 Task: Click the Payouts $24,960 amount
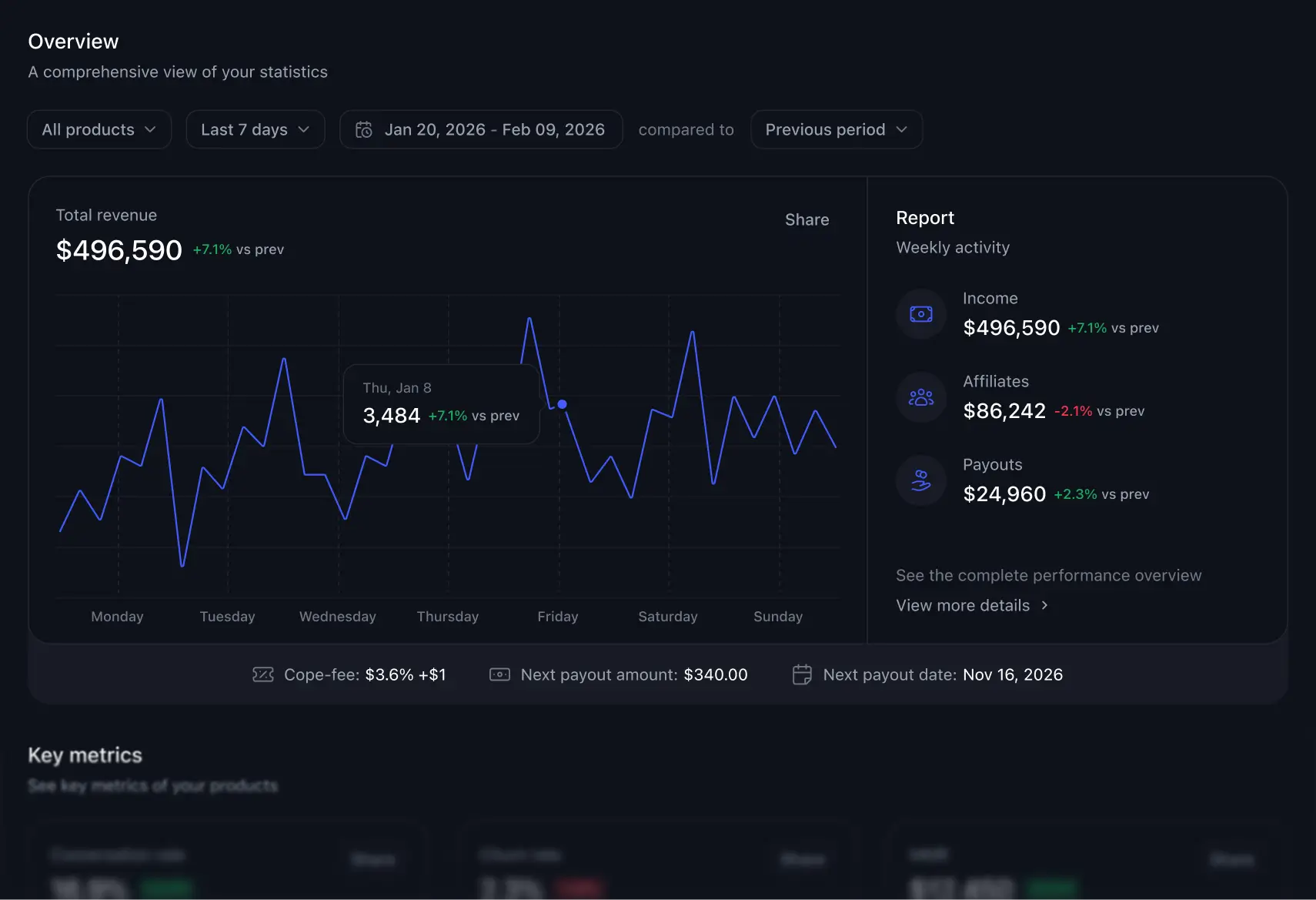tap(1004, 494)
